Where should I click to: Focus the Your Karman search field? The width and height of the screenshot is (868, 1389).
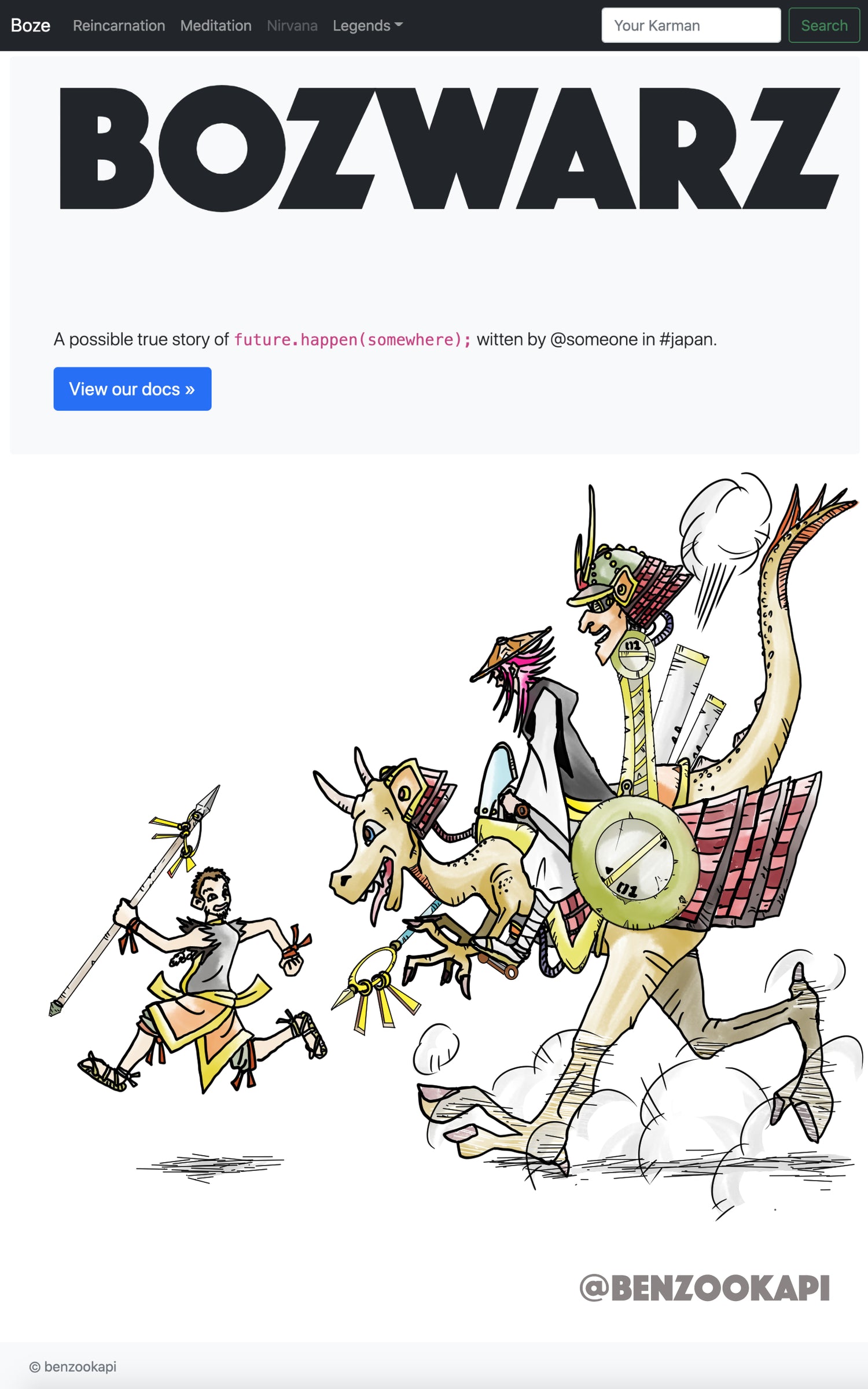[691, 25]
